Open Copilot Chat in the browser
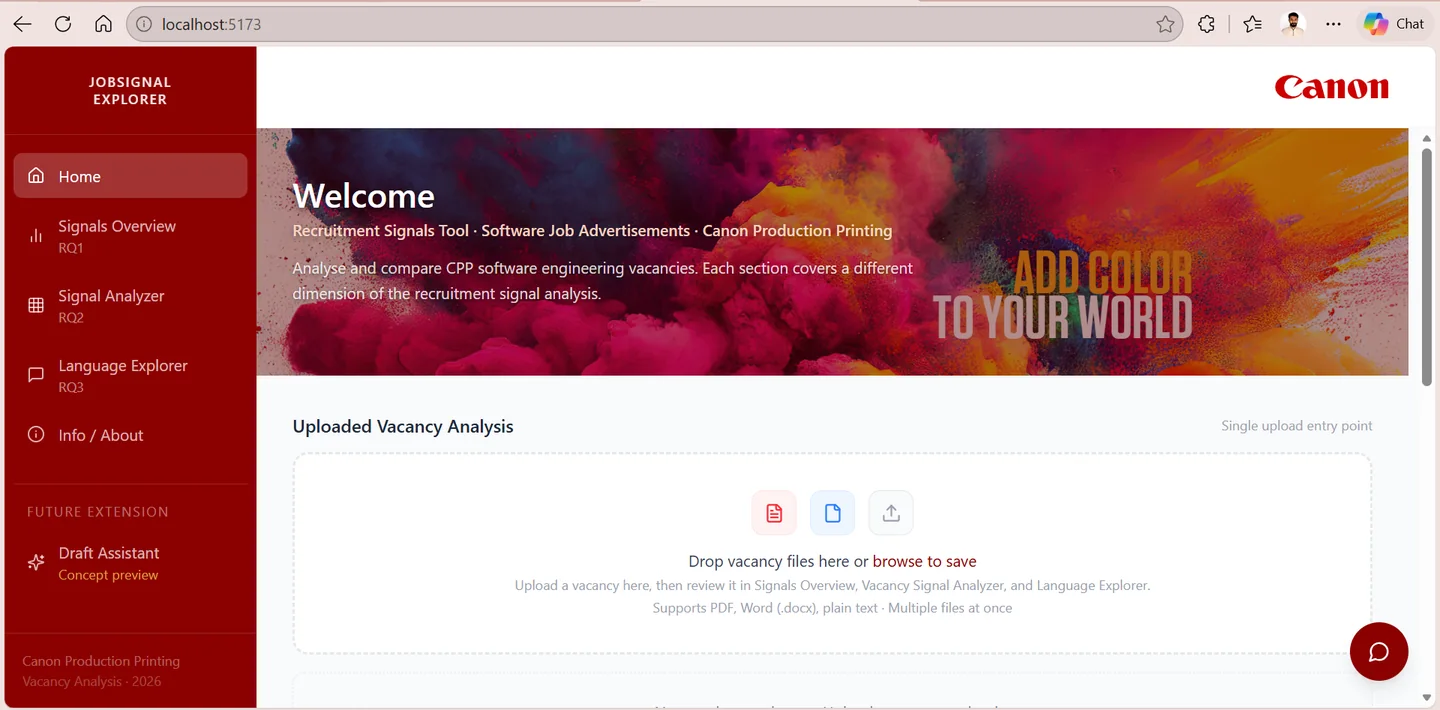Screen dimensions: 1440x710 [x=1394, y=24]
